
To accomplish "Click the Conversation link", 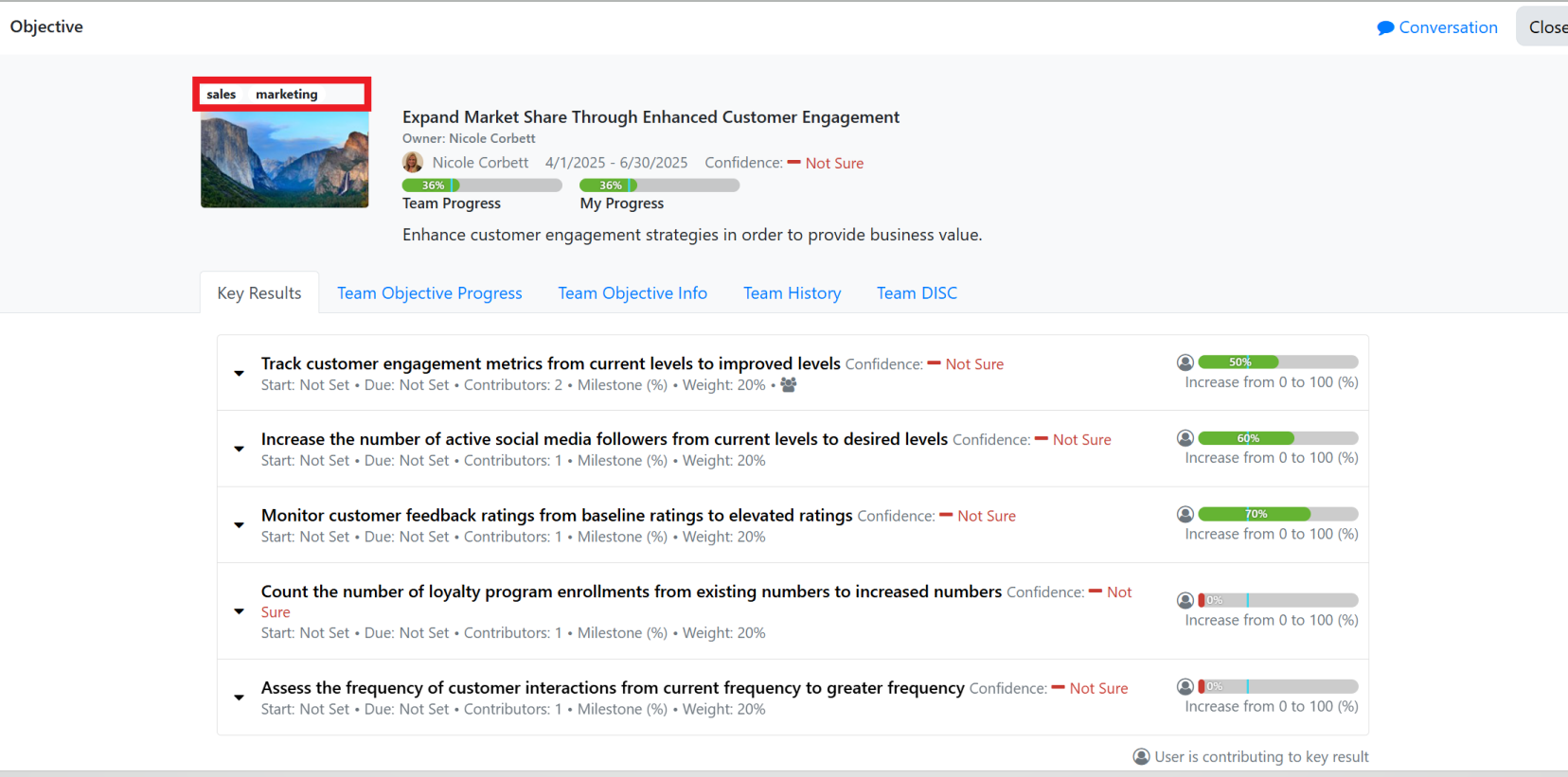I will [x=1448, y=27].
